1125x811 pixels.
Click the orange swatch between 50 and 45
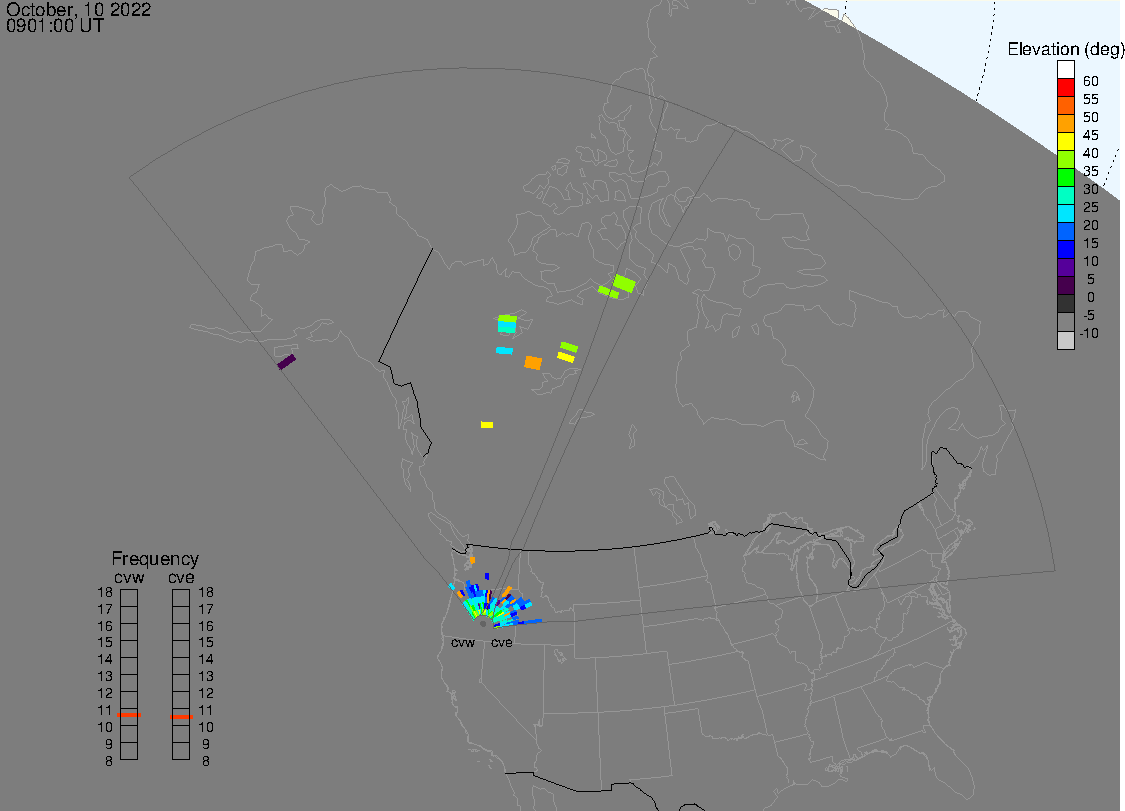1065,123
